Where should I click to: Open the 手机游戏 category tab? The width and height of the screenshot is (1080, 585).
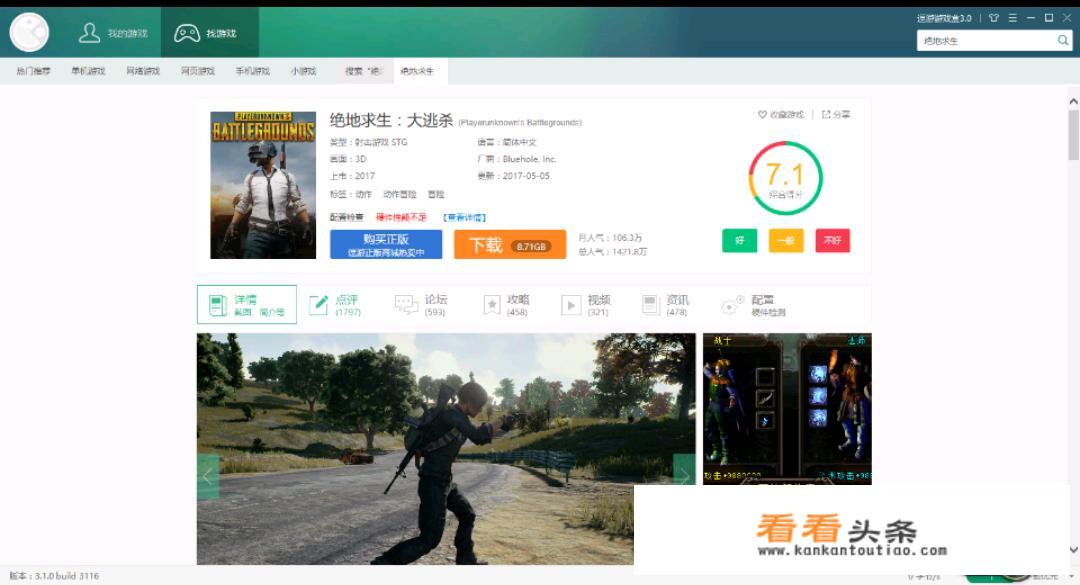click(253, 71)
